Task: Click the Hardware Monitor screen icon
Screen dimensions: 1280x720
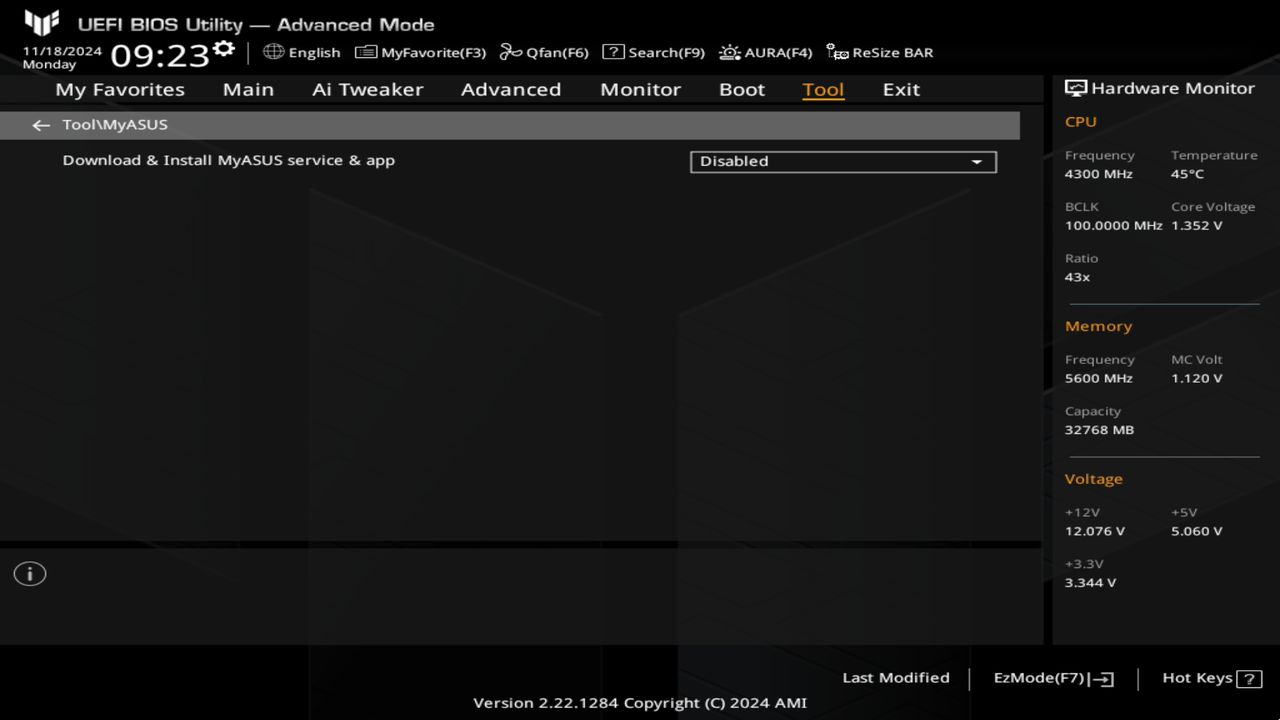Action: tap(1076, 88)
